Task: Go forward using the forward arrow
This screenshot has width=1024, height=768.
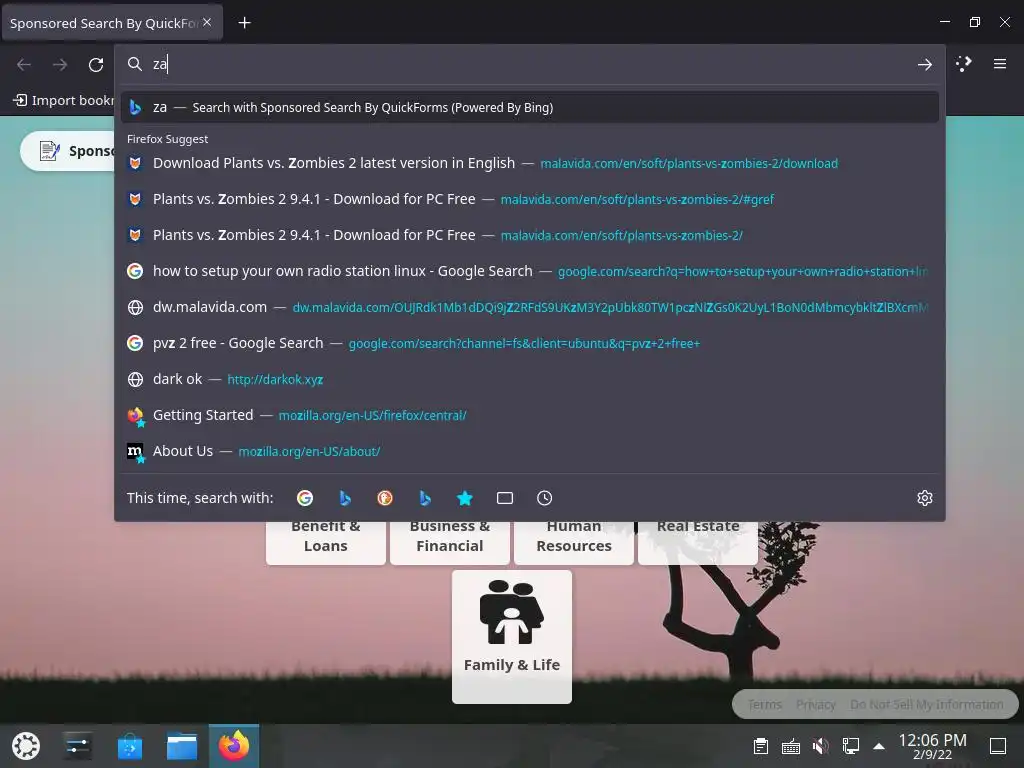Action: click(x=60, y=65)
